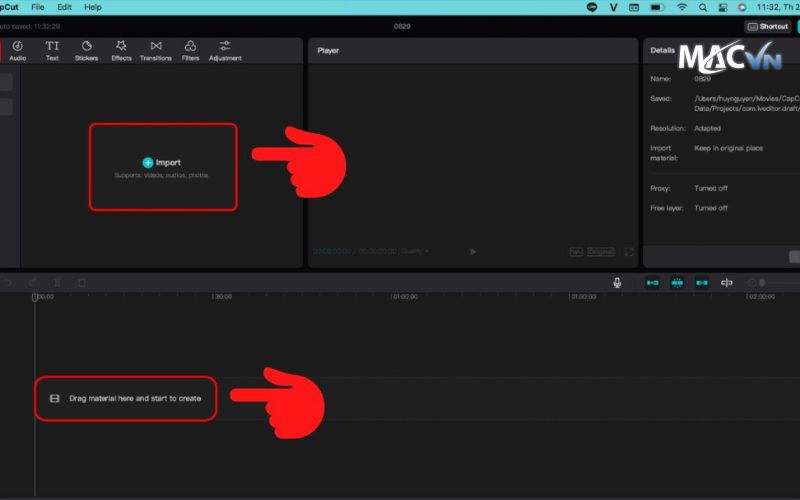Click the 'Keep in original place' value

tap(729, 148)
